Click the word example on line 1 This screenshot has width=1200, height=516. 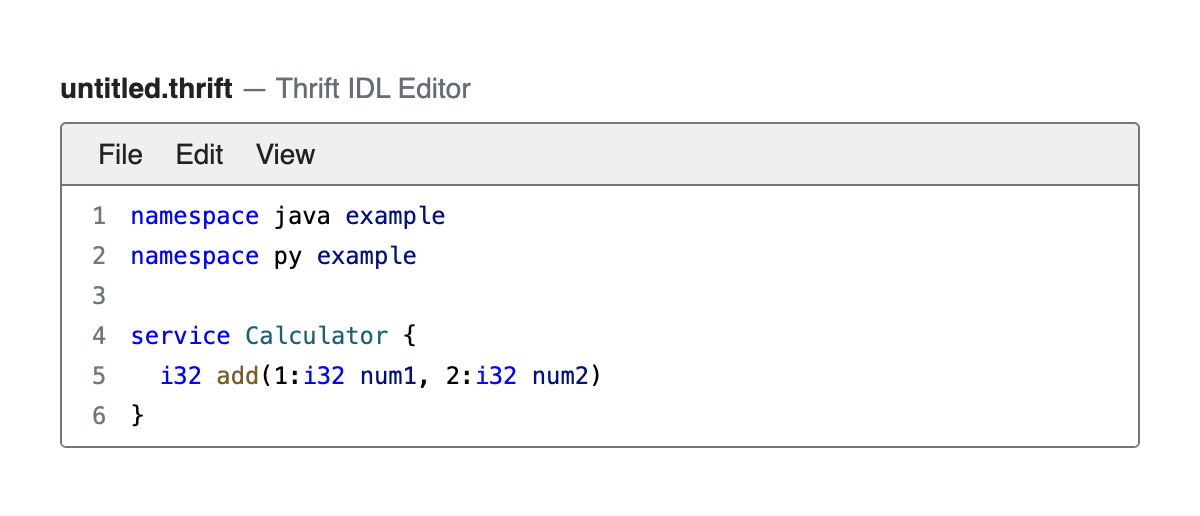tap(395, 216)
